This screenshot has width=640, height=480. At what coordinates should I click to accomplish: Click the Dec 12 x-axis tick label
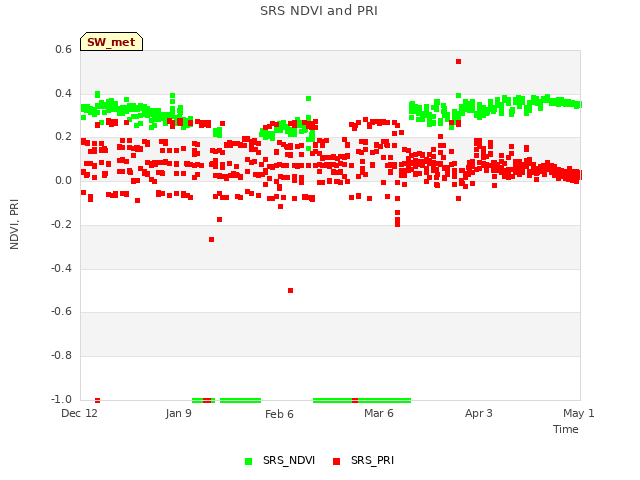pos(80,413)
